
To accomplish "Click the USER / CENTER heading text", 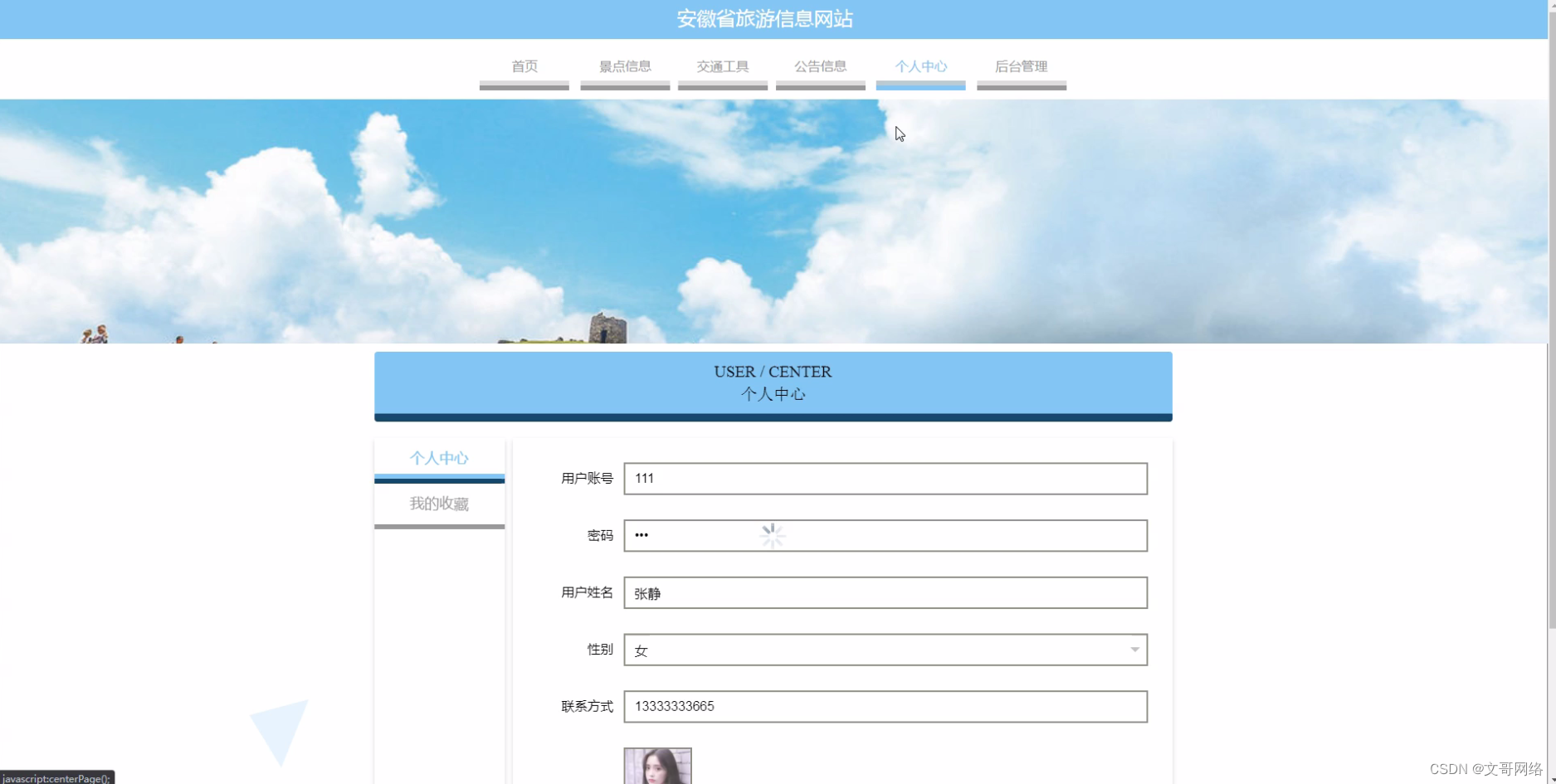I will pos(773,372).
